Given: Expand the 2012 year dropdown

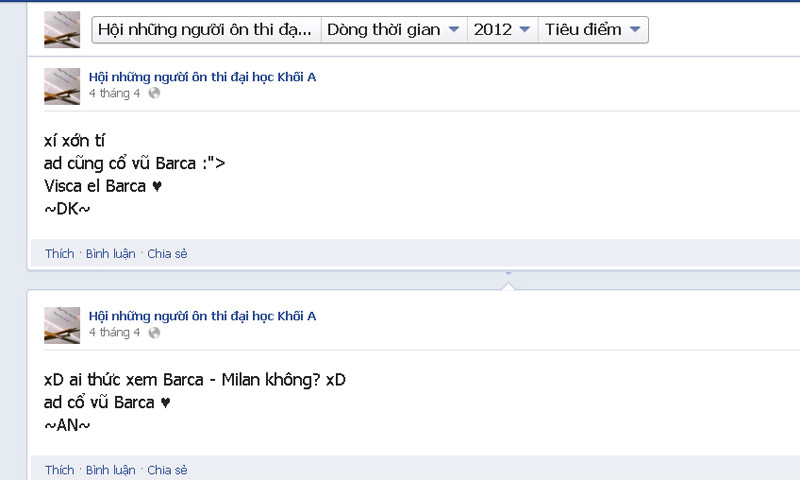Looking at the screenshot, I should click(502, 30).
